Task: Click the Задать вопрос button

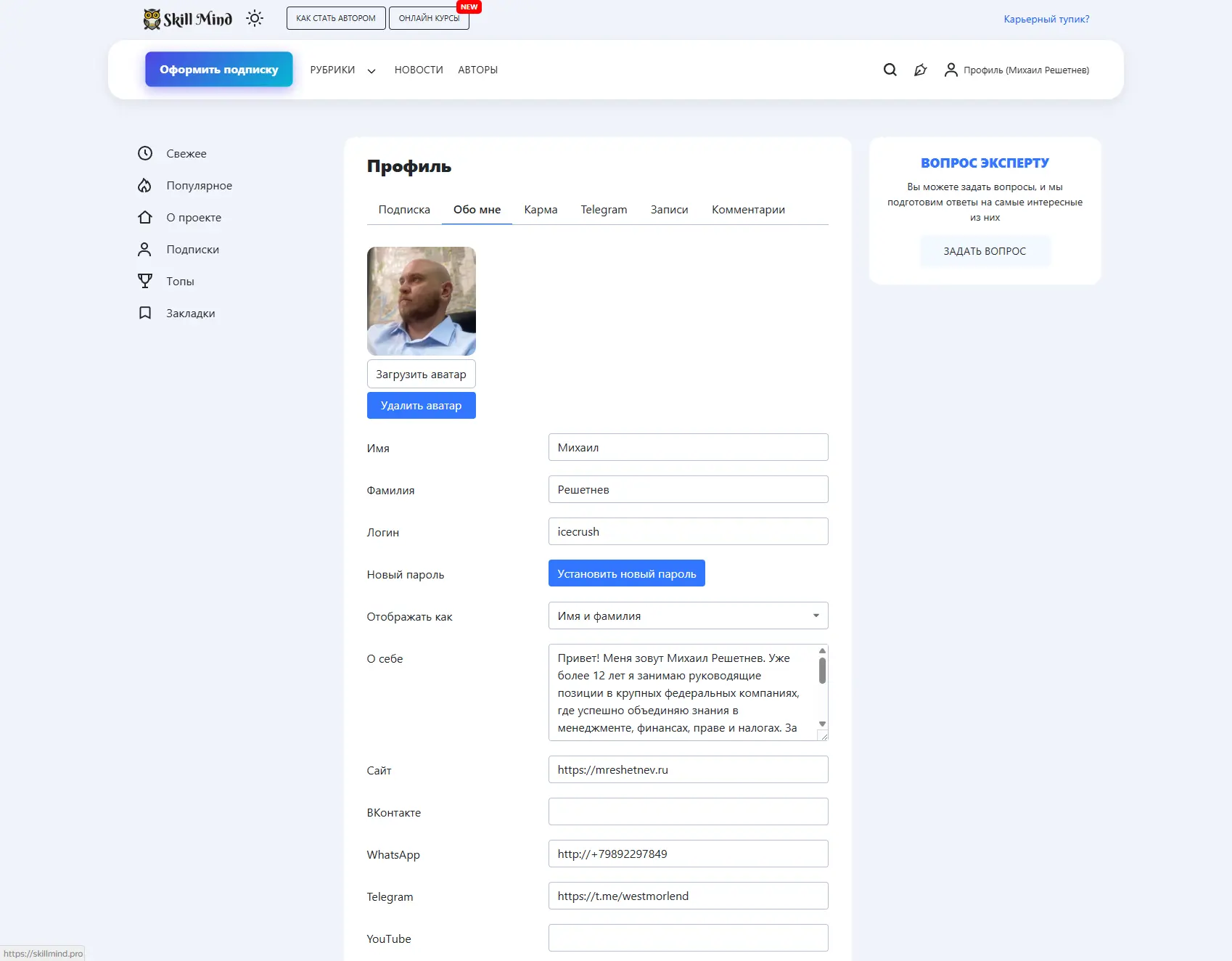Action: 985,251
